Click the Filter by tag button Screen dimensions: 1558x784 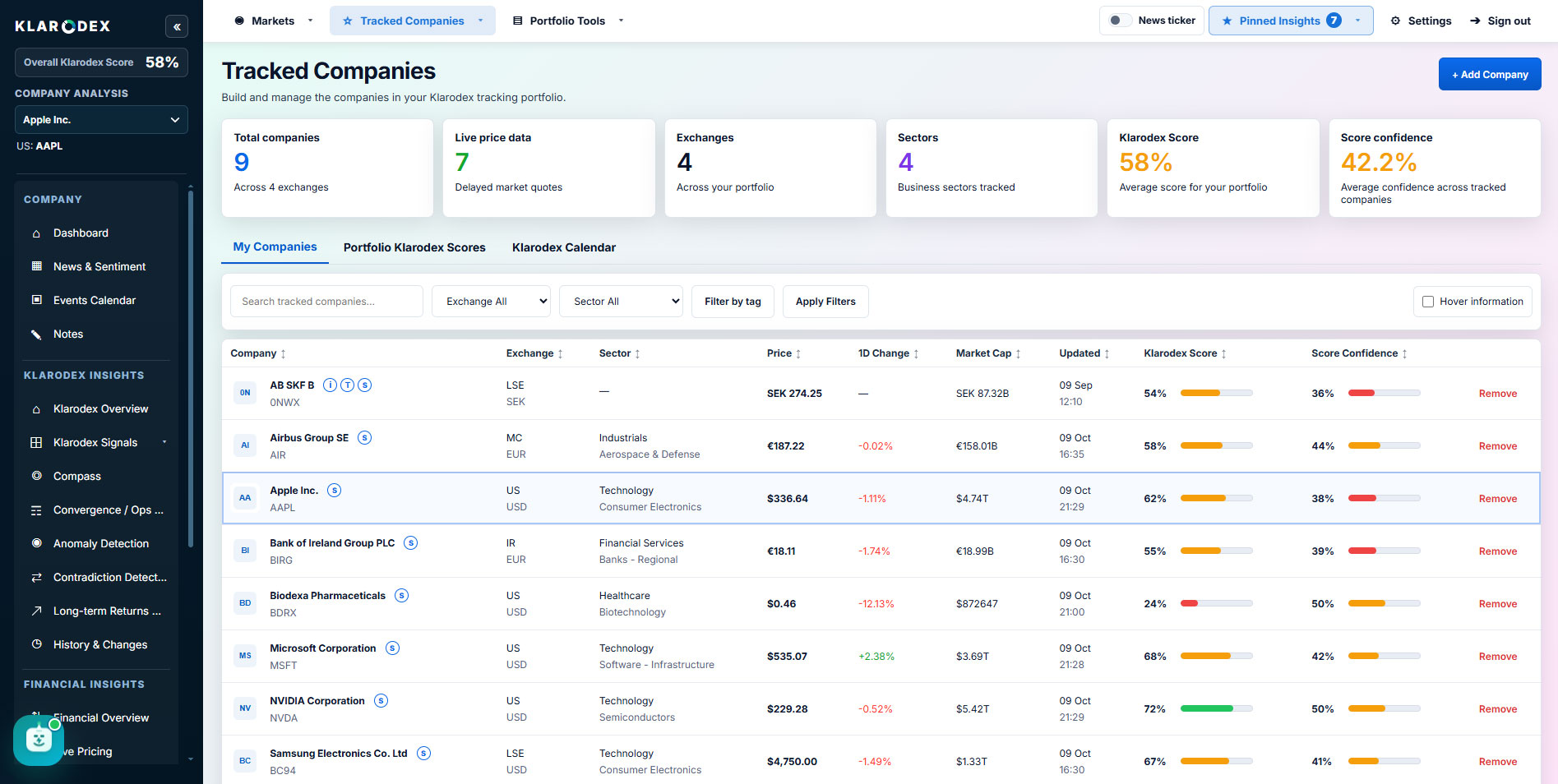(733, 302)
